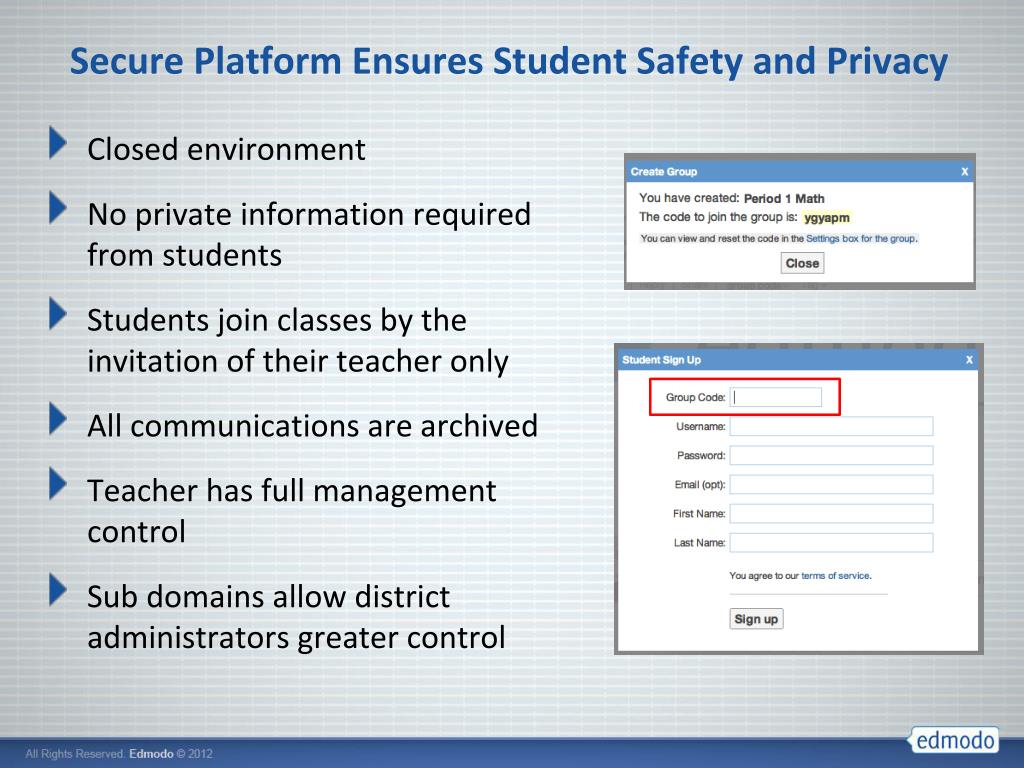Close the Create Group dialog with X
1024x768 pixels.
pos(965,172)
